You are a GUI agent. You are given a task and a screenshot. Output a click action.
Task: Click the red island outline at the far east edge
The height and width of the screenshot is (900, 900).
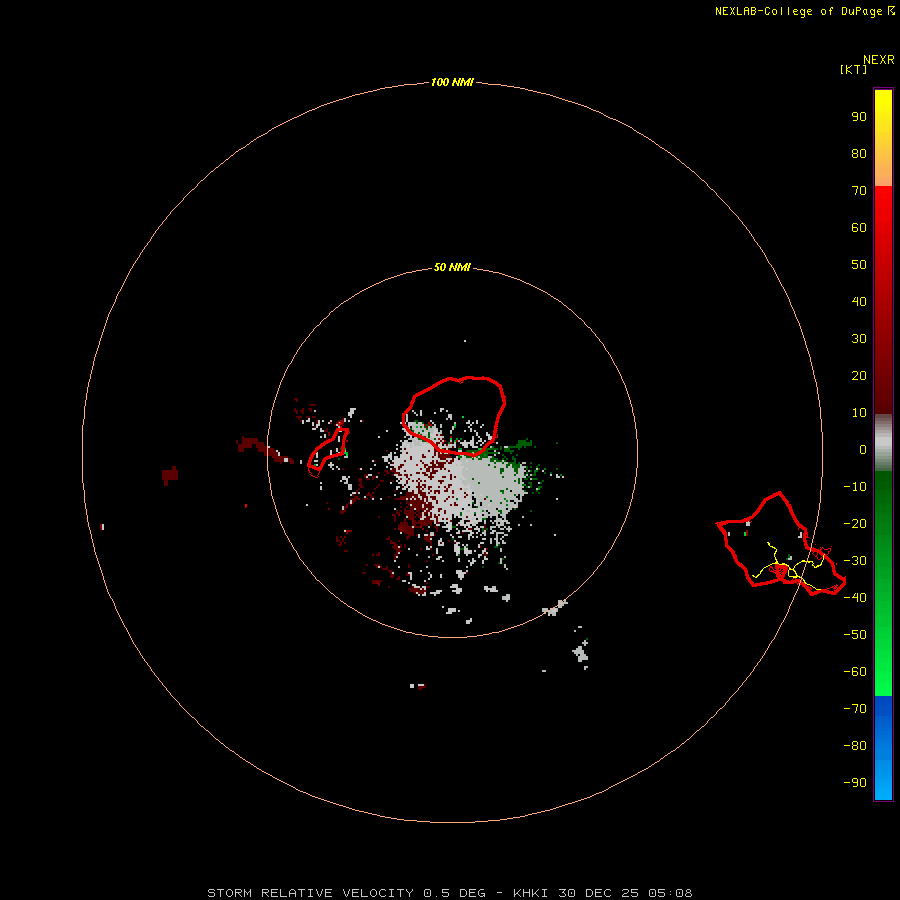pos(782,543)
